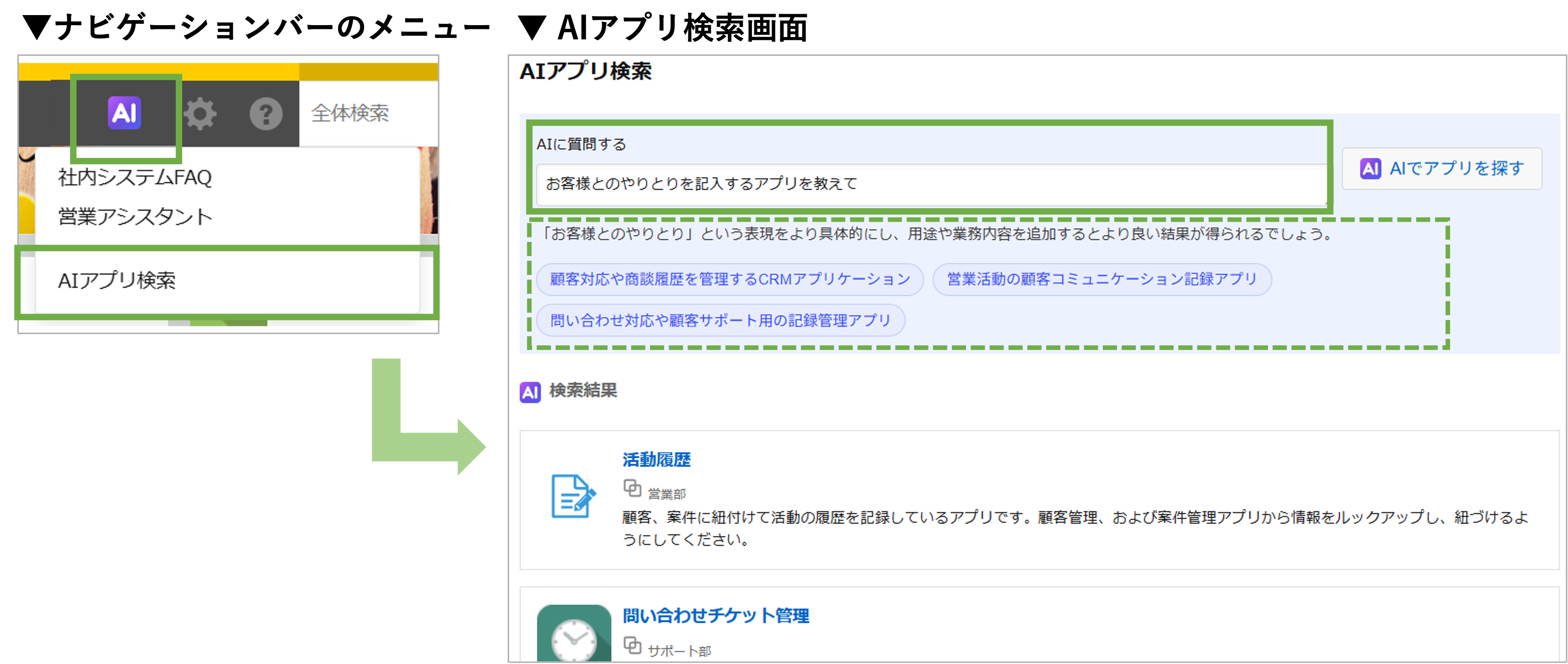
Task: Click the AI icon beside 検索結果
Action: [x=530, y=392]
